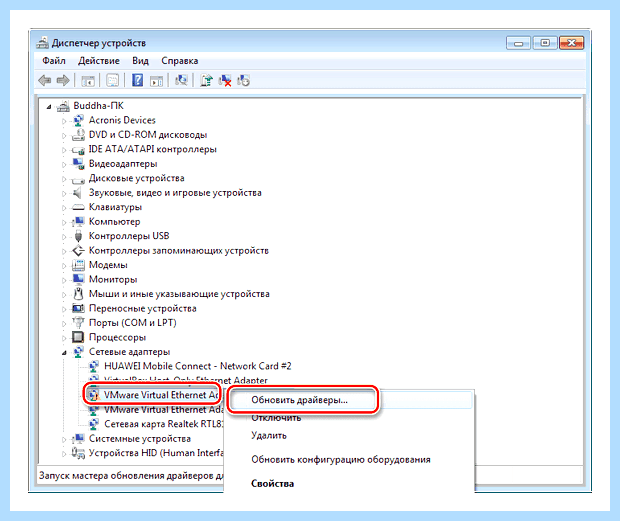Screen dimensions: 620x521
Task: Select the Мониторы tree row
Action: [113, 279]
